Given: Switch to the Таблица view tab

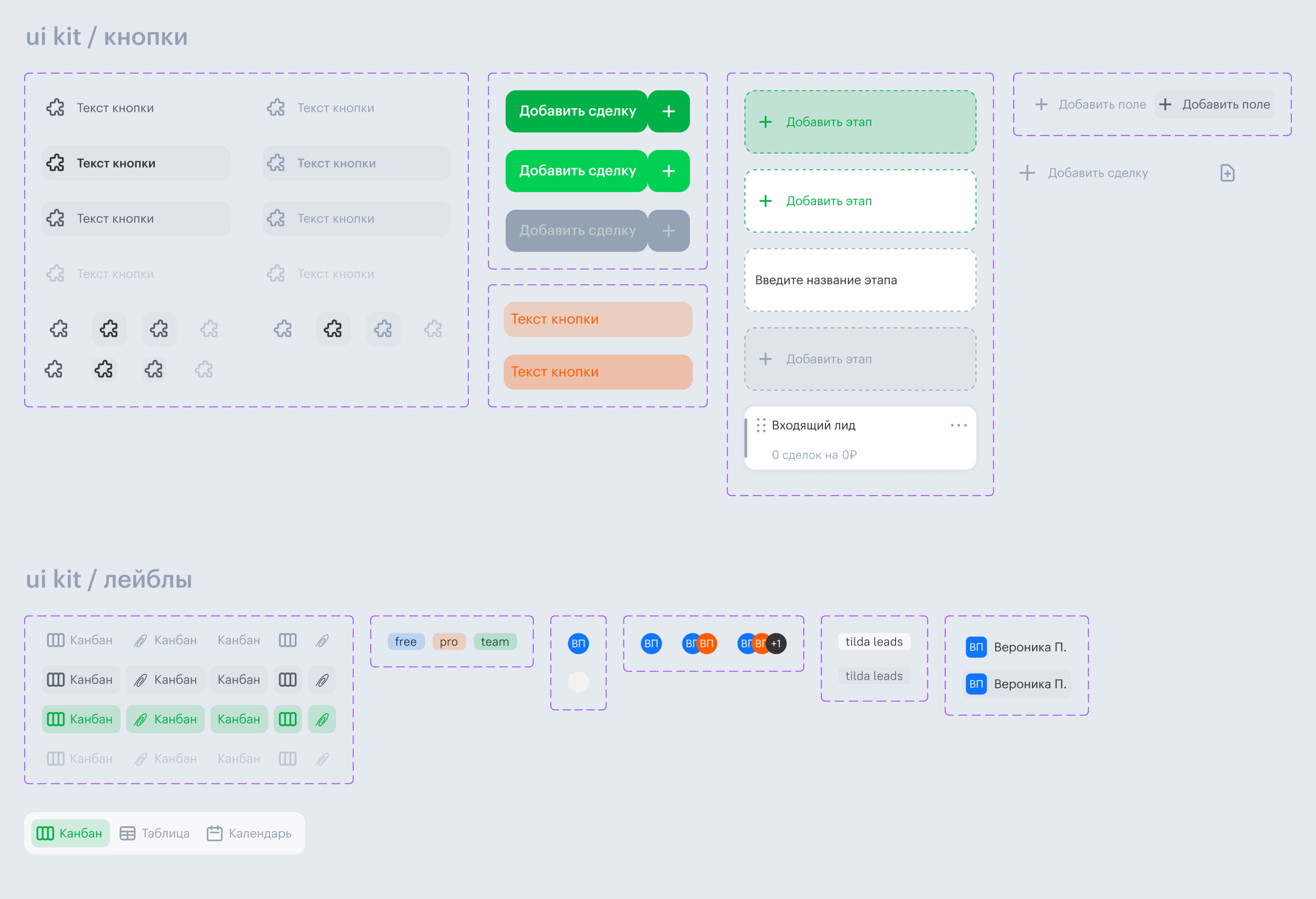Looking at the screenshot, I should coord(155,833).
